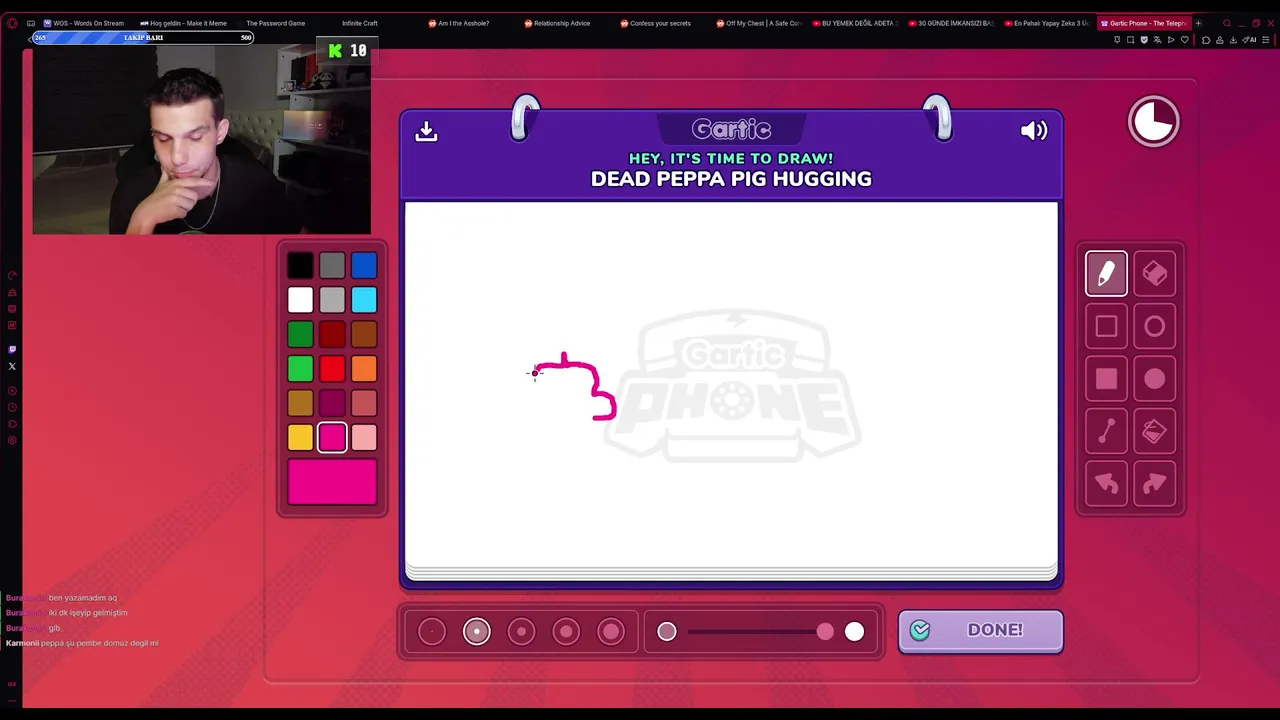The height and width of the screenshot is (720, 1280).
Task: Click the streamer webcam overlay
Action: (x=201, y=141)
